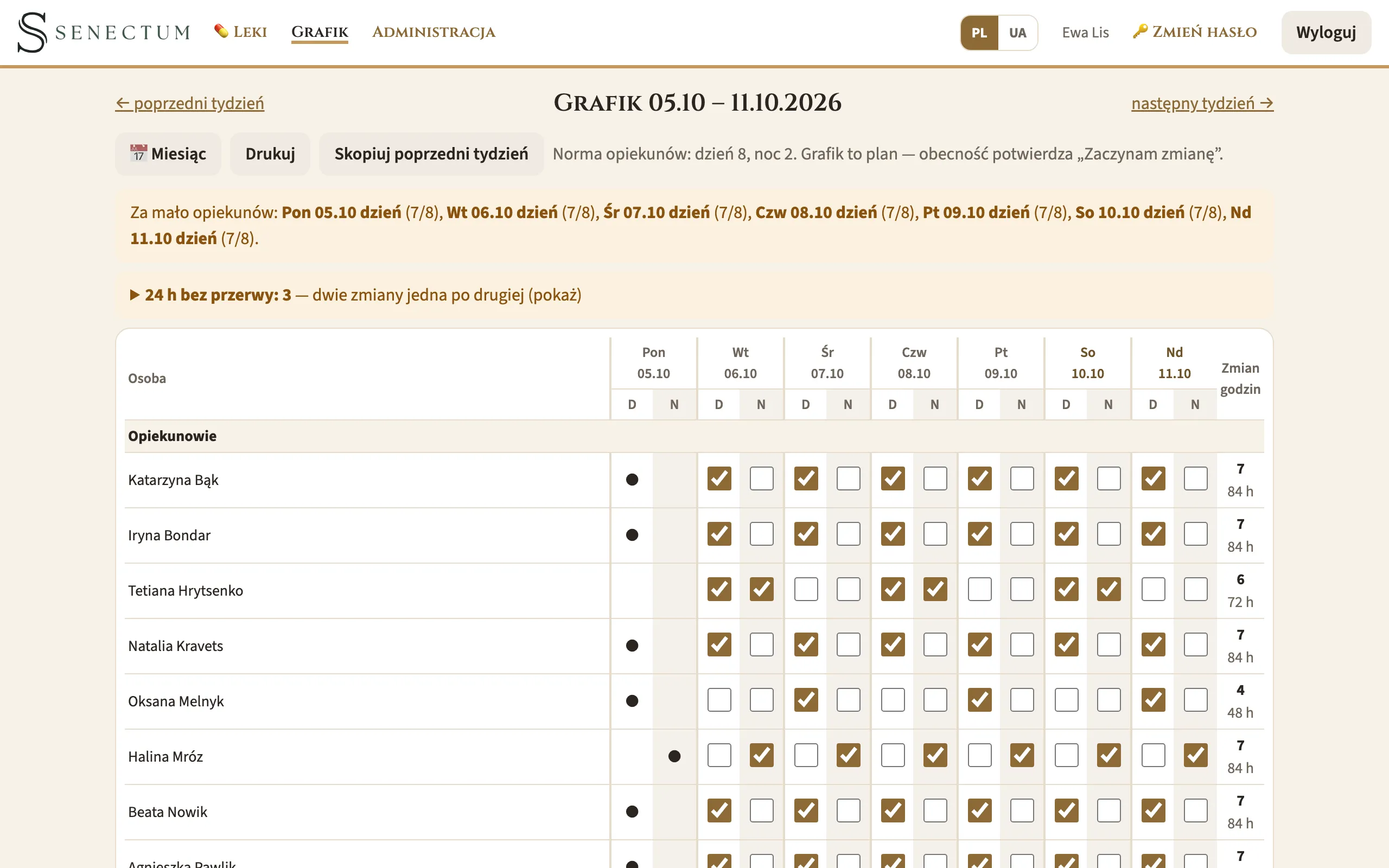The height and width of the screenshot is (868, 1389).
Task: Click the Drukuj button
Action: coord(270,154)
